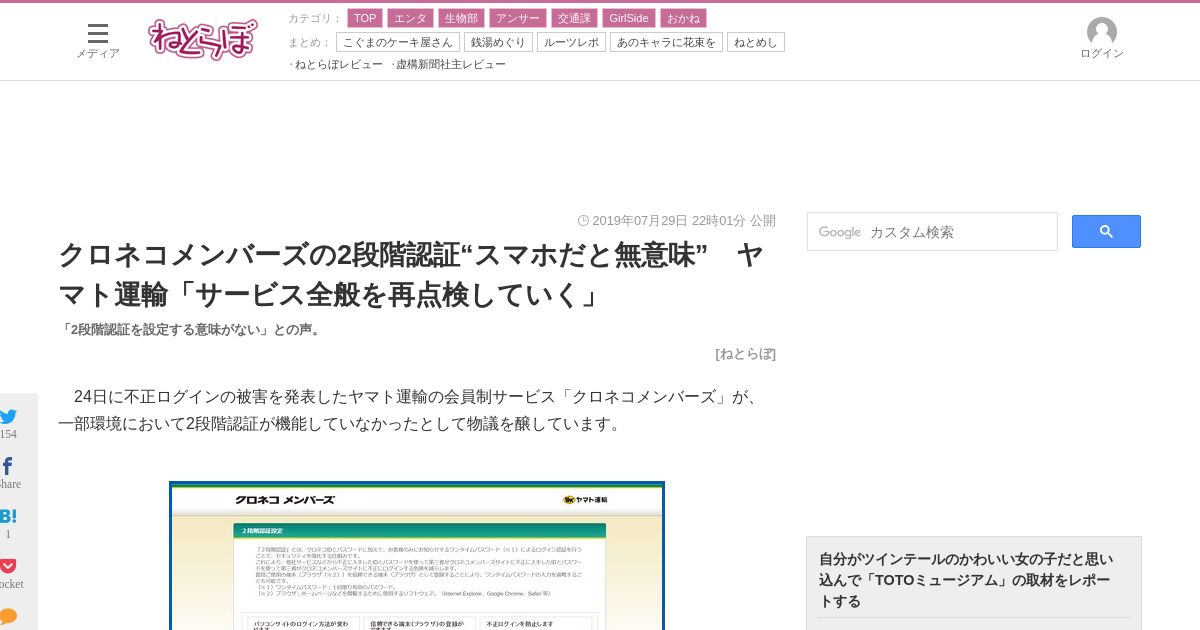This screenshot has height=630, width=1200.
Task: Open the あのキャラに花束を summary link
Action: coord(666,42)
